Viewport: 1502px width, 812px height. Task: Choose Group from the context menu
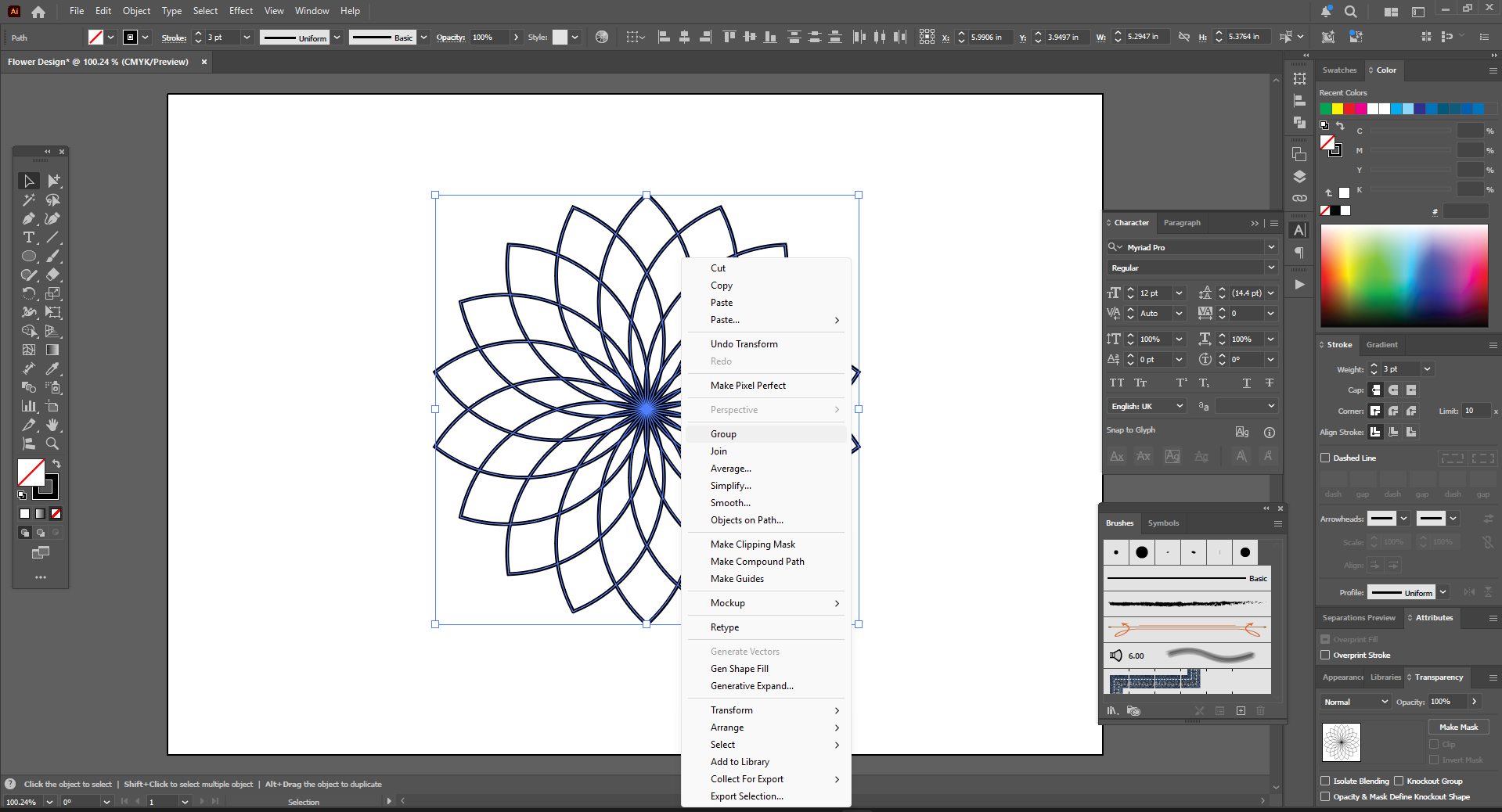pyautogui.click(x=723, y=434)
